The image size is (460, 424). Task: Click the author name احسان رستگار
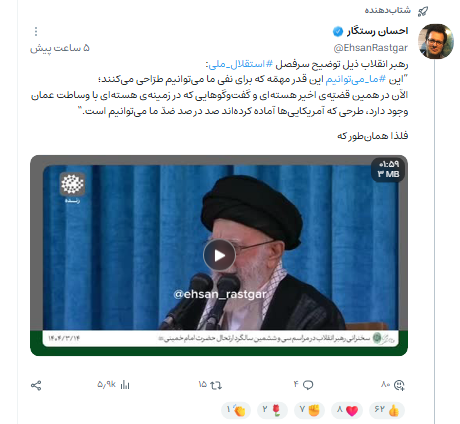click(x=377, y=31)
